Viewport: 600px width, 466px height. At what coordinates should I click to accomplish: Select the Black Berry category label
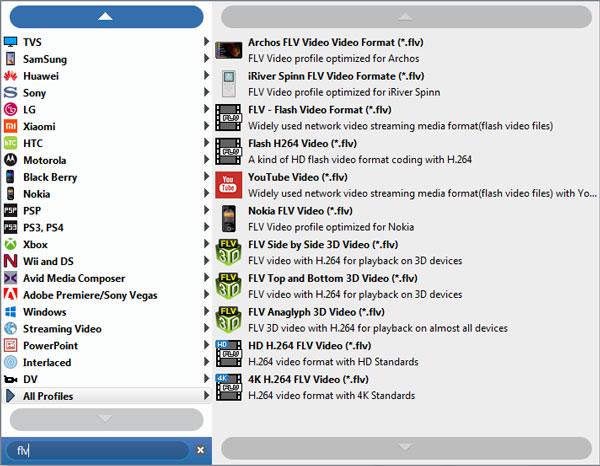tap(50, 178)
